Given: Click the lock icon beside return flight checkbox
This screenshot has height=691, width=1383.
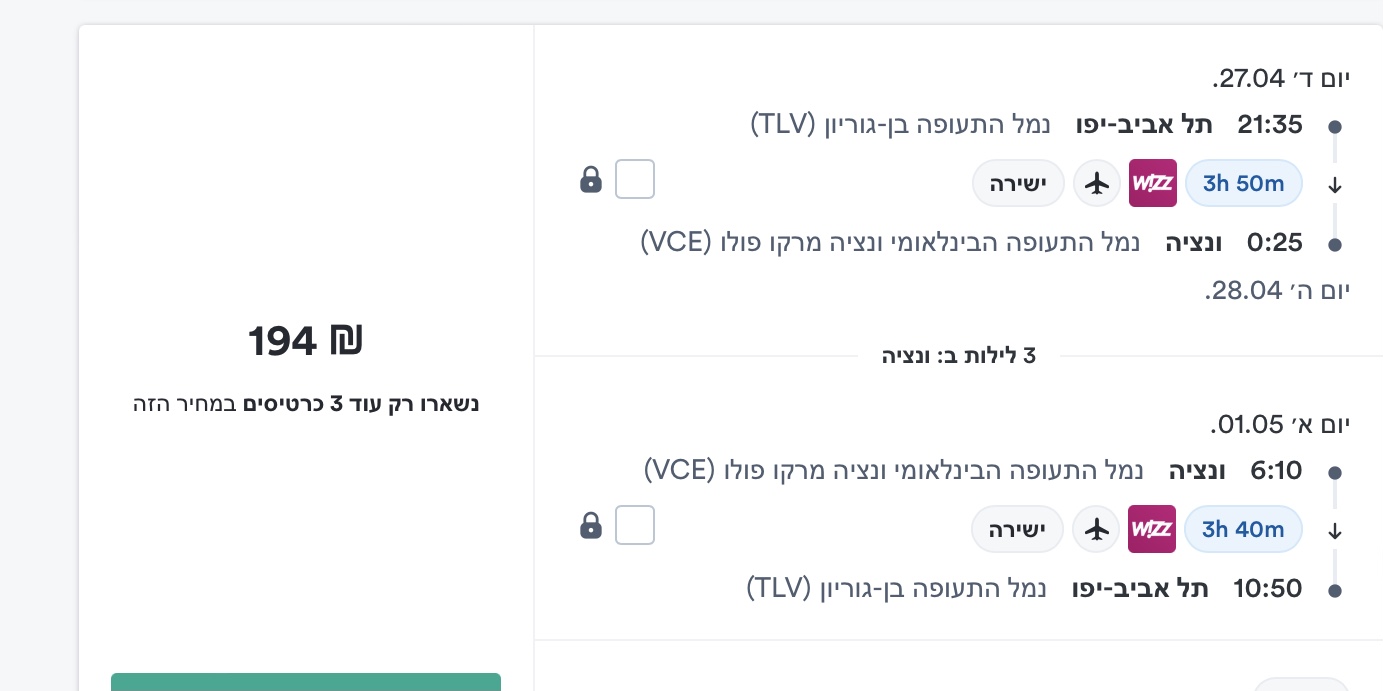Looking at the screenshot, I should tap(591, 525).
